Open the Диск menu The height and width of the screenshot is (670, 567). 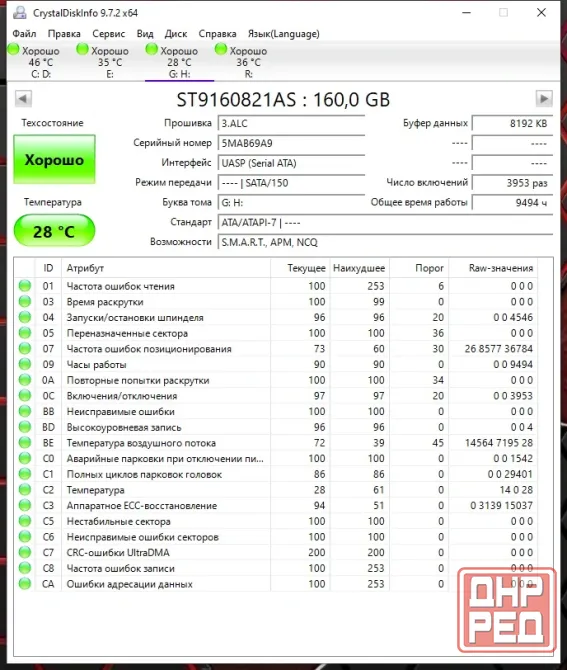[x=176, y=34]
